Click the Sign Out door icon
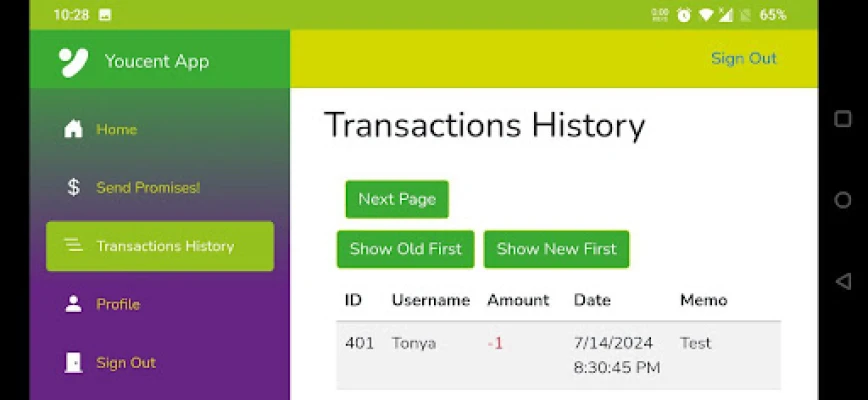Viewport: 868px width, 400px height. pos(73,362)
